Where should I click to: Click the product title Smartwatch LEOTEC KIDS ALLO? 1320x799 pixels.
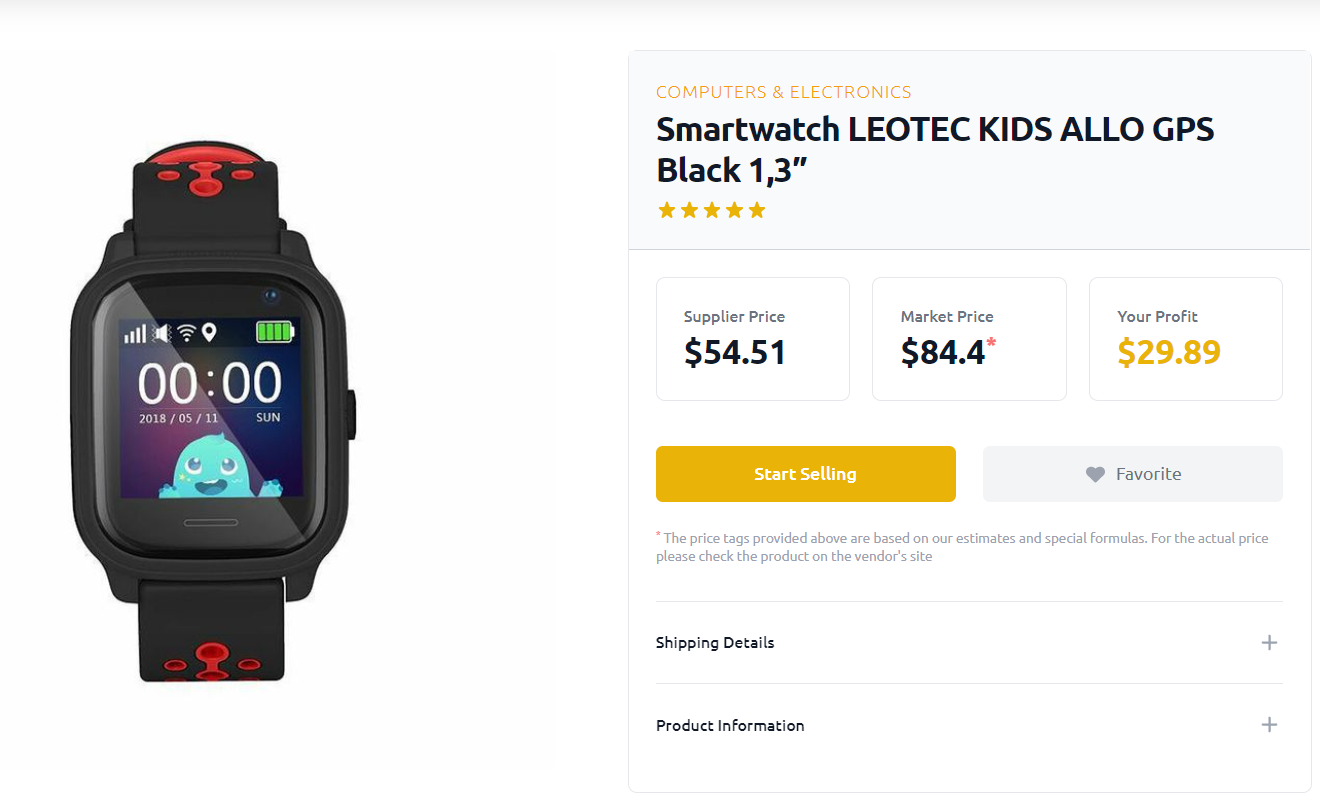tap(935, 150)
